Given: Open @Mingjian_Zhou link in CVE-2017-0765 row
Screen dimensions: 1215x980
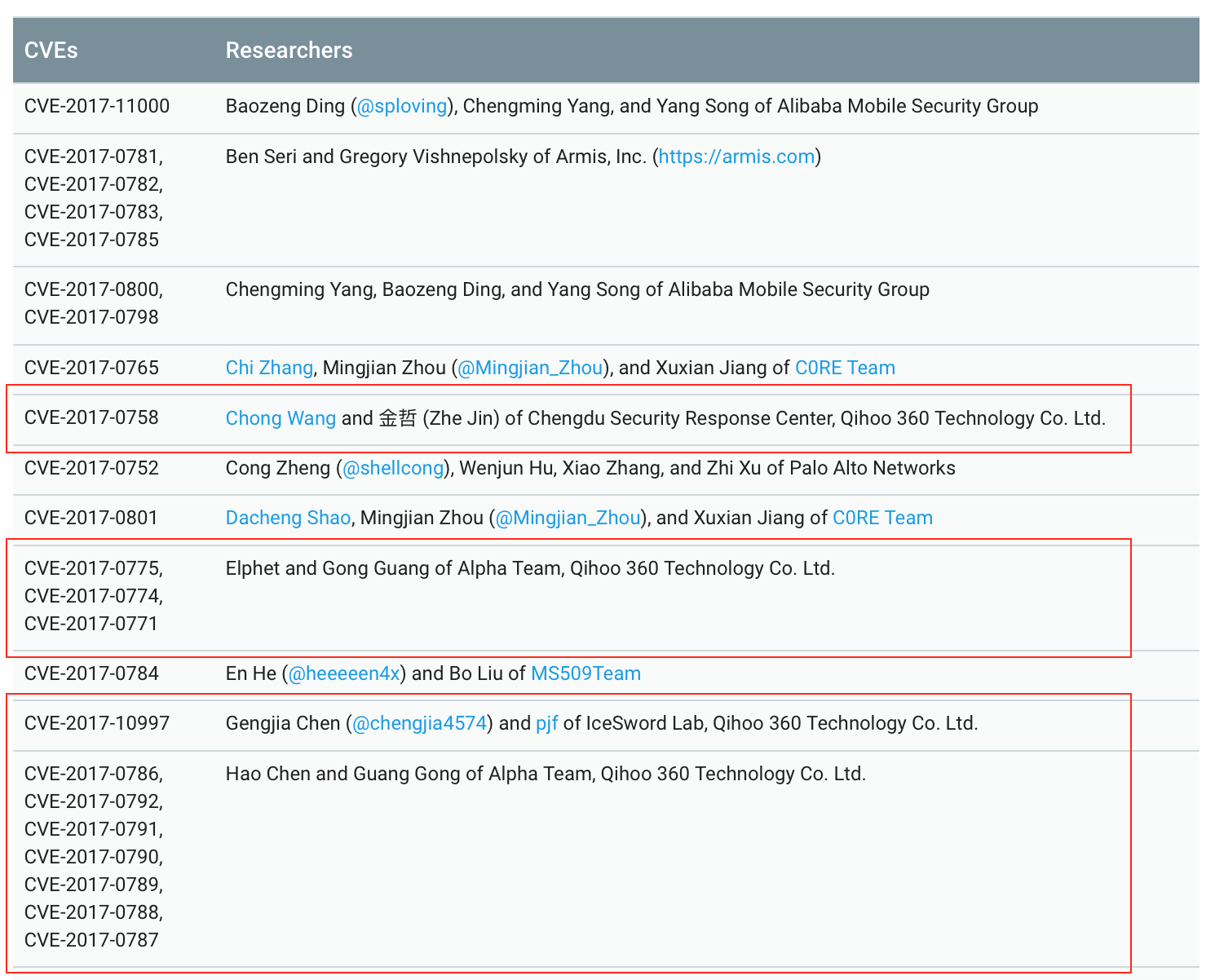Looking at the screenshot, I should tap(530, 368).
